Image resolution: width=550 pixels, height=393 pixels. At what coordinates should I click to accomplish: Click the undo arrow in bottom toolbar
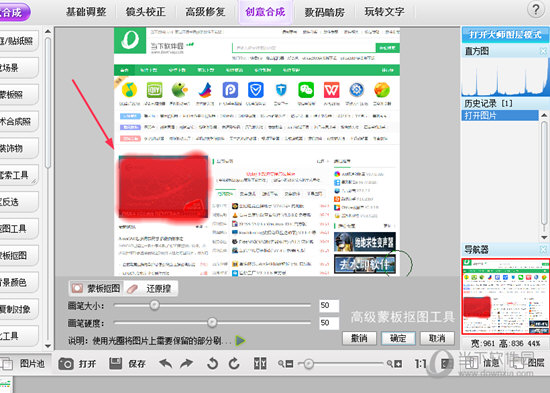(x=166, y=364)
